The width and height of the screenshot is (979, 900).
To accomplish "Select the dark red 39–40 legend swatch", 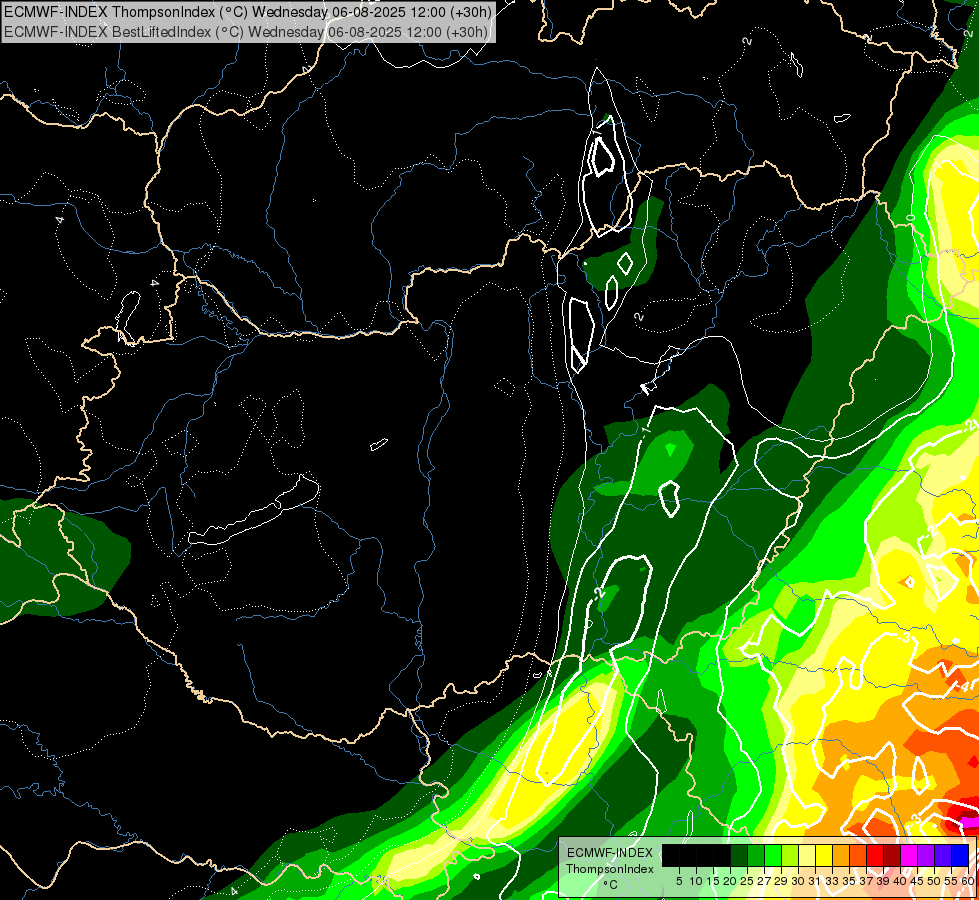I will (x=892, y=856).
